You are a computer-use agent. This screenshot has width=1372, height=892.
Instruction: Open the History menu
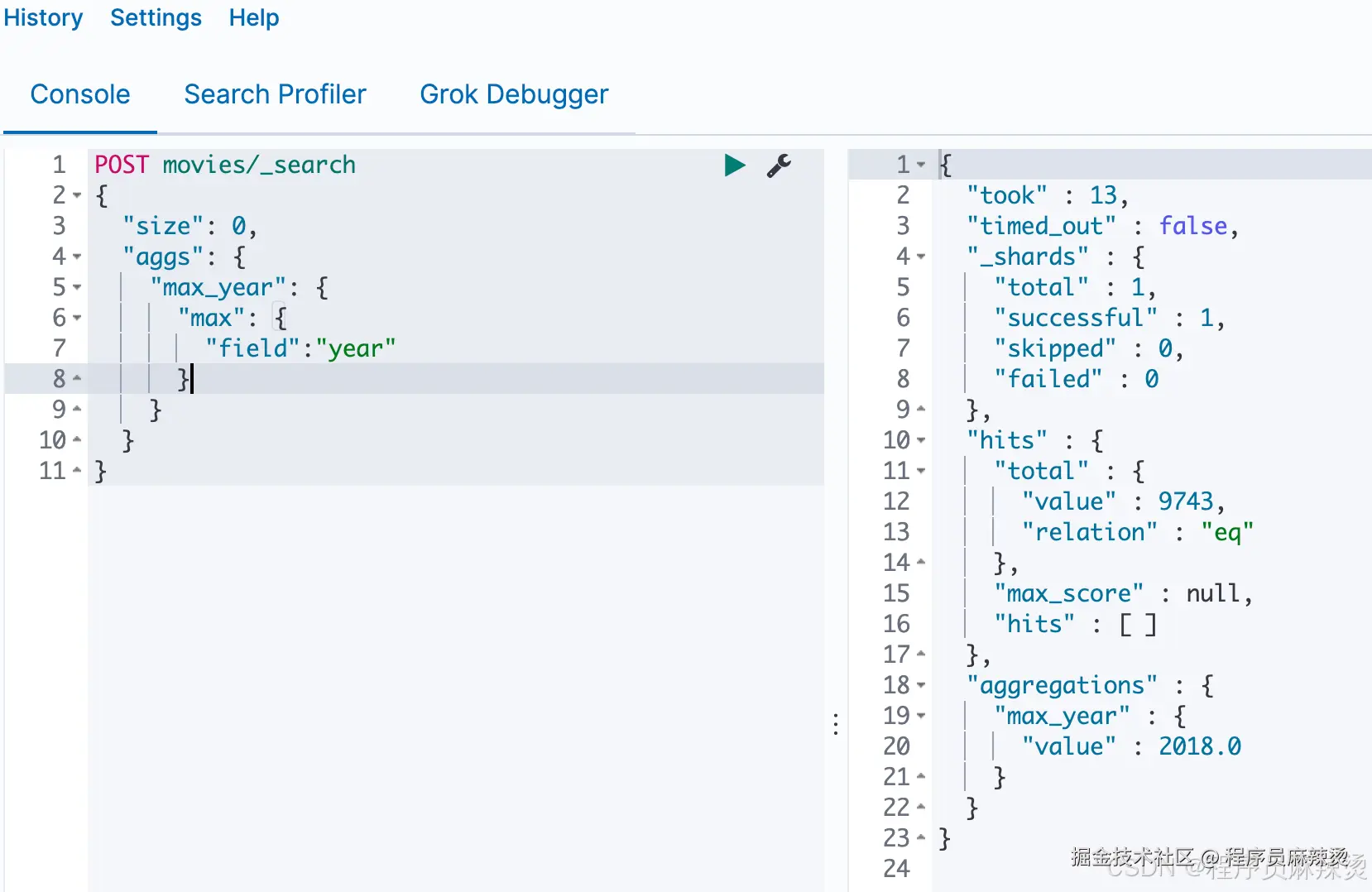click(x=43, y=17)
